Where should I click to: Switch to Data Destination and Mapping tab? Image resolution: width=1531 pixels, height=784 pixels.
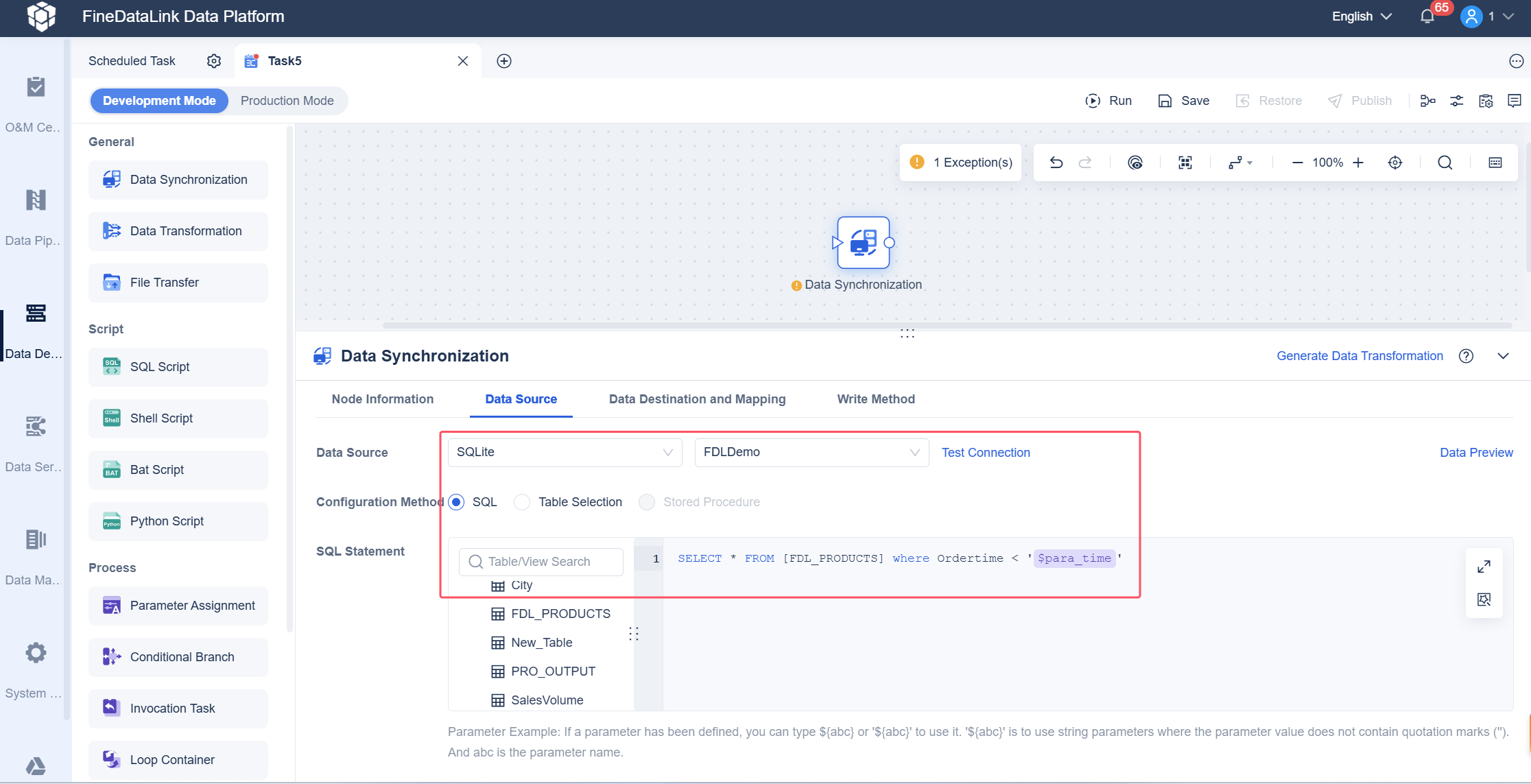tap(697, 399)
